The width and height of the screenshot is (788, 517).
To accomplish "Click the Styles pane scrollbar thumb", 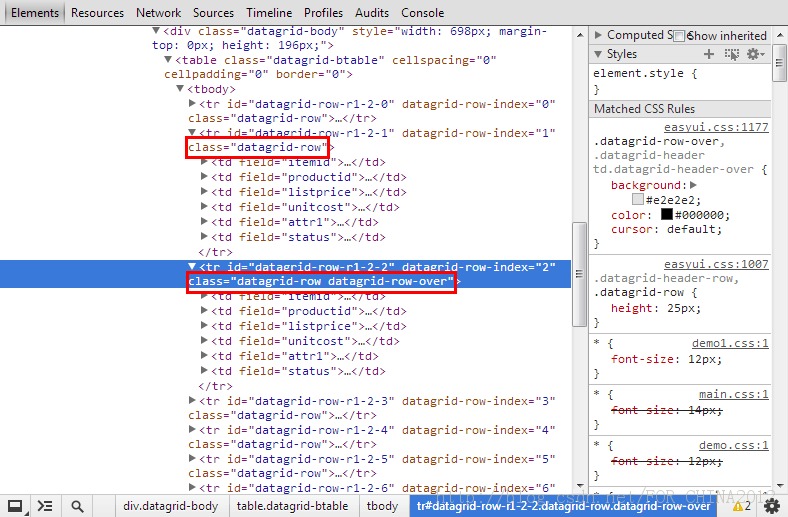I will click(779, 63).
